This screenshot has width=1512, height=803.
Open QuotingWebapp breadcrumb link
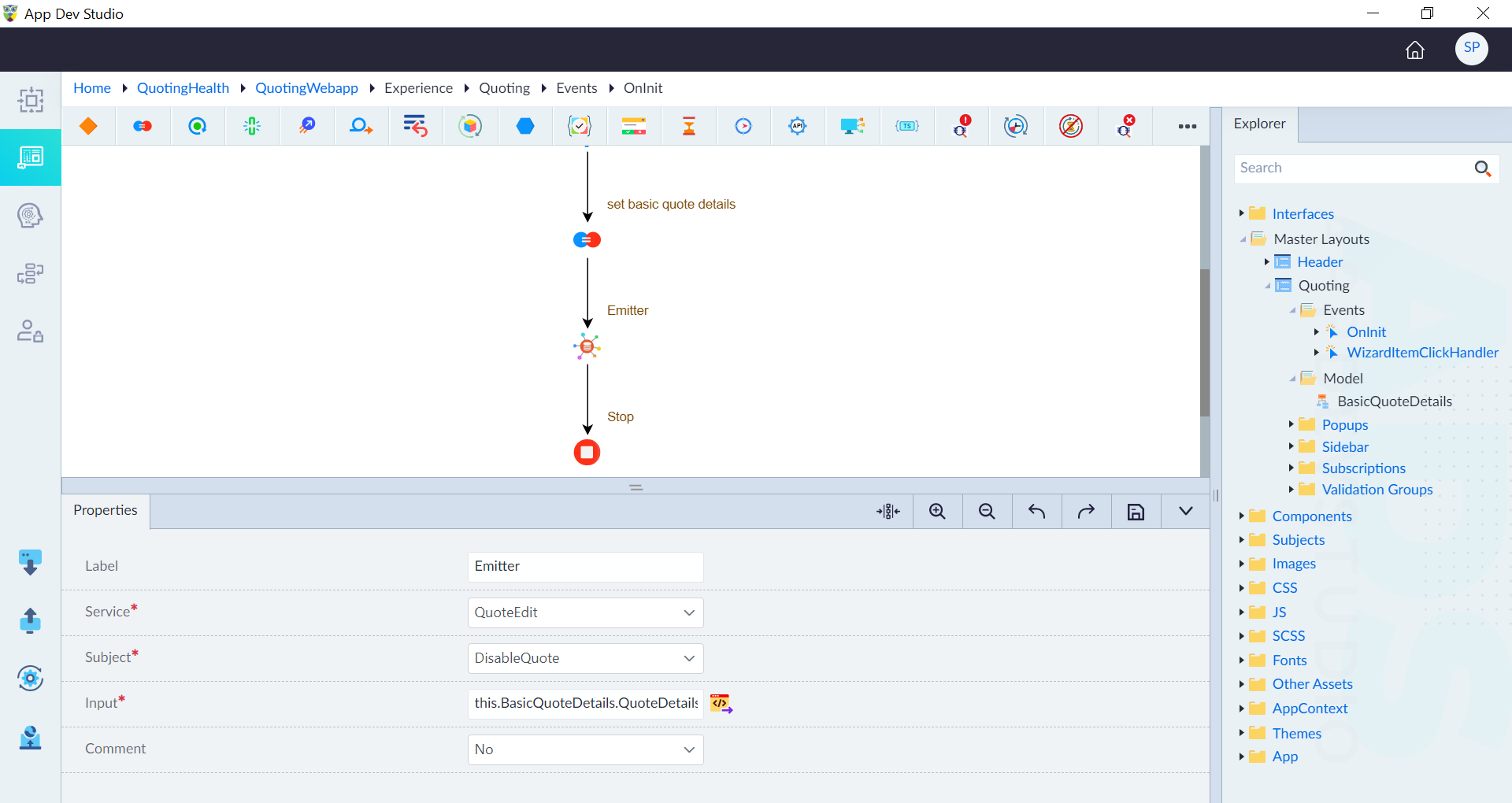pos(306,88)
